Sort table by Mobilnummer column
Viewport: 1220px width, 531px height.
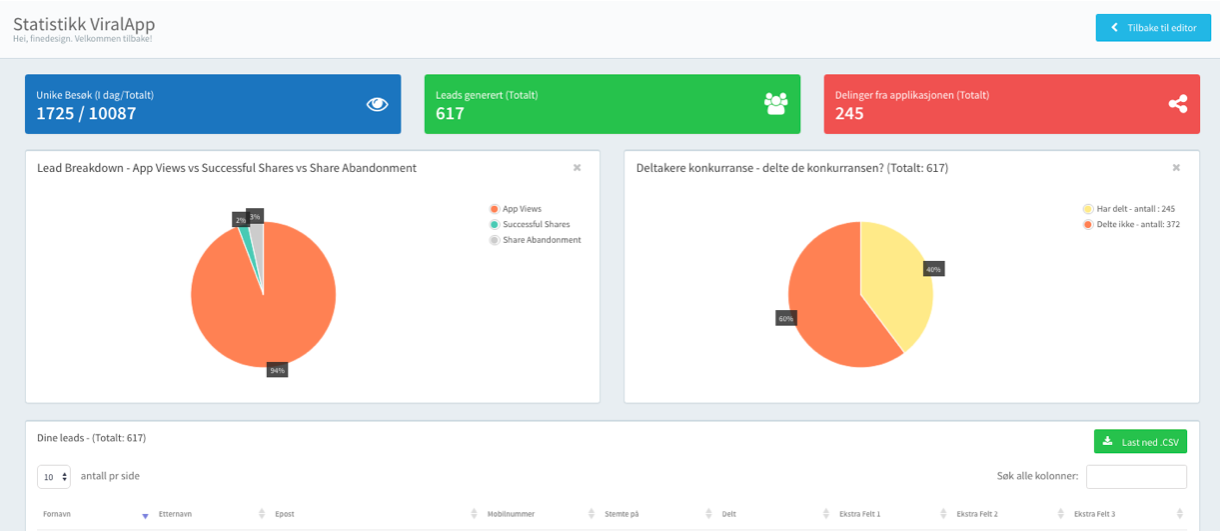(539, 514)
